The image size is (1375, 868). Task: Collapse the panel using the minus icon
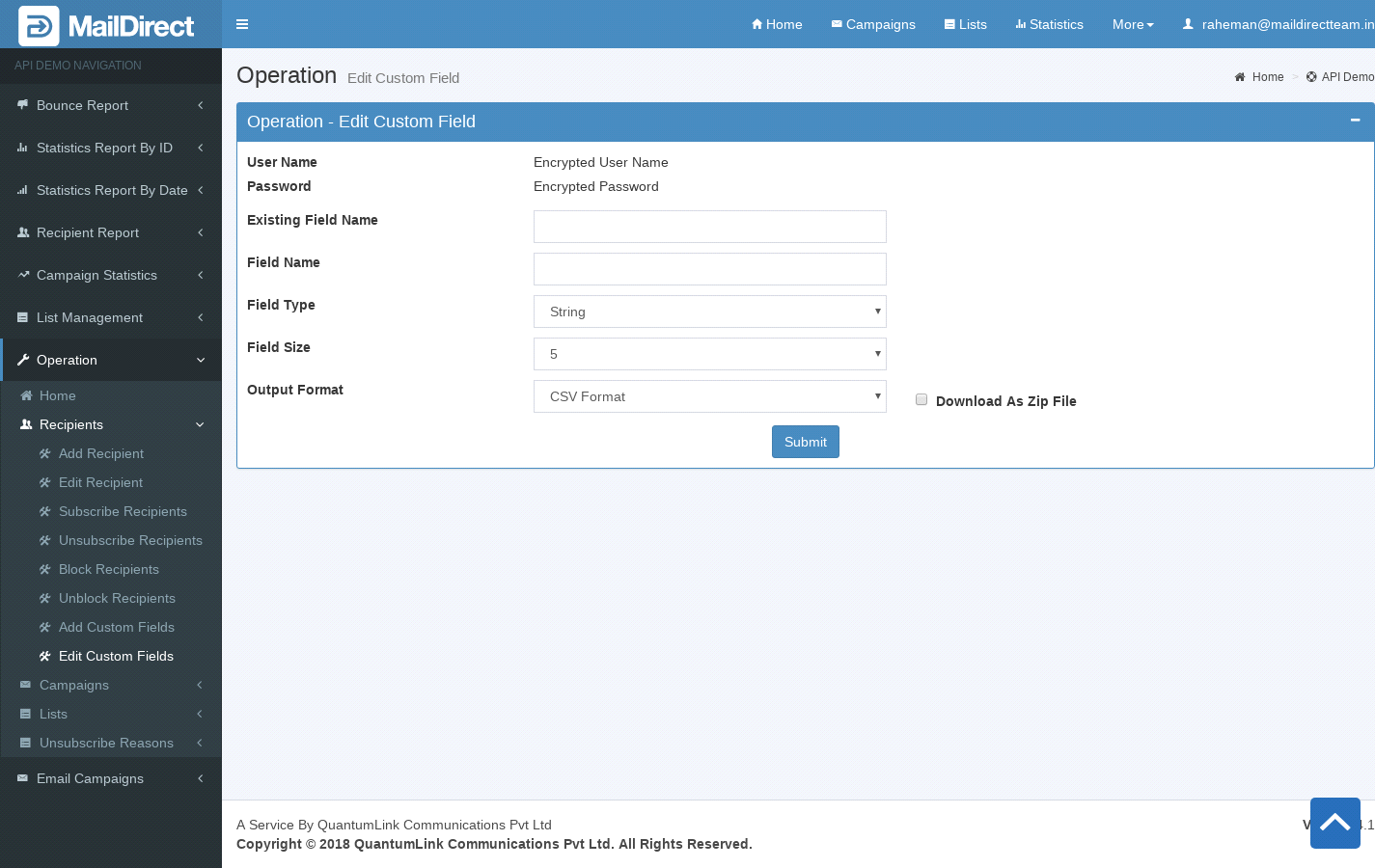[x=1355, y=121]
